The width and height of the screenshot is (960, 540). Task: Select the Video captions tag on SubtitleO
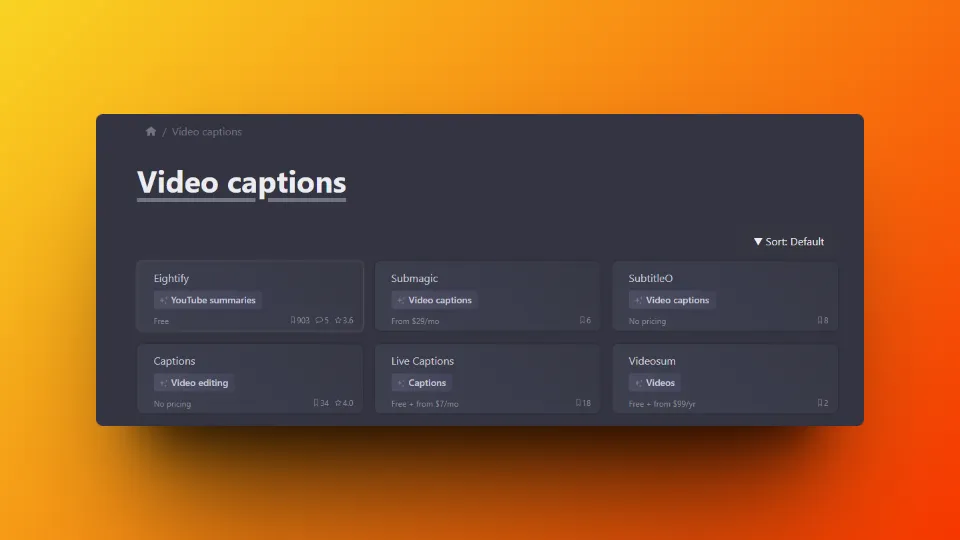point(672,300)
